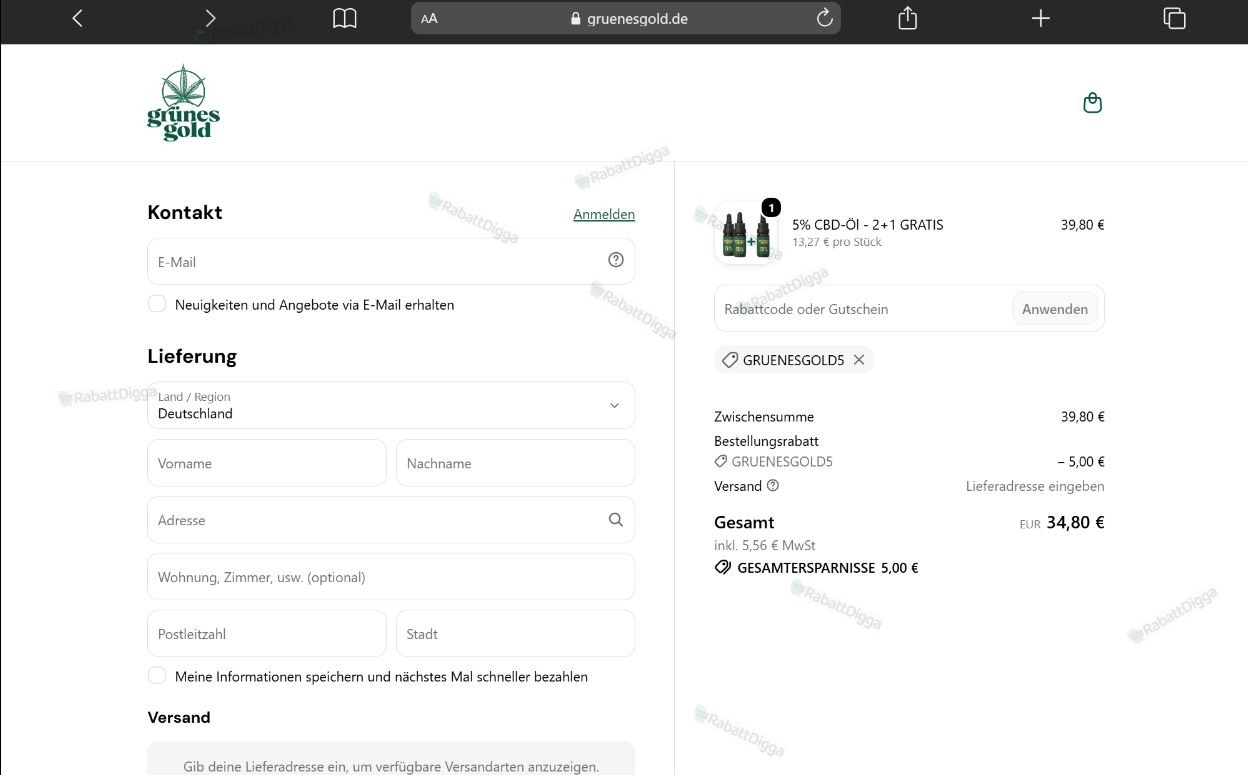Click the Nachname input field
1248x775 pixels.
[516, 463]
